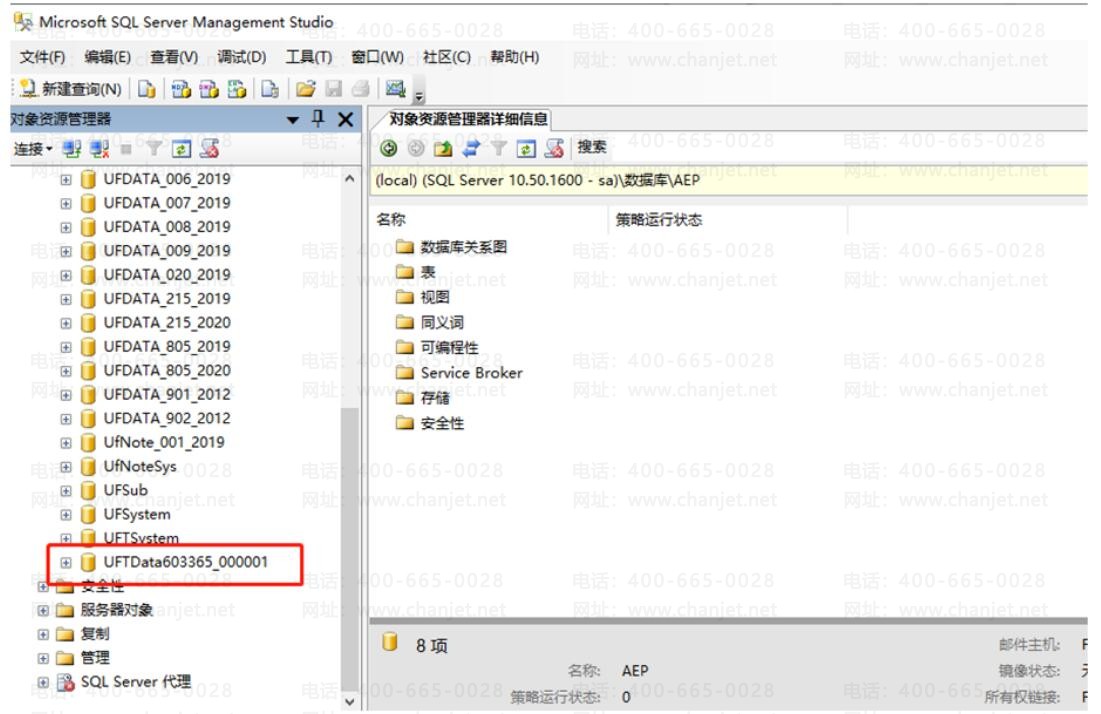
Task: Click the Forward arrow in details pane
Action: 416,147
